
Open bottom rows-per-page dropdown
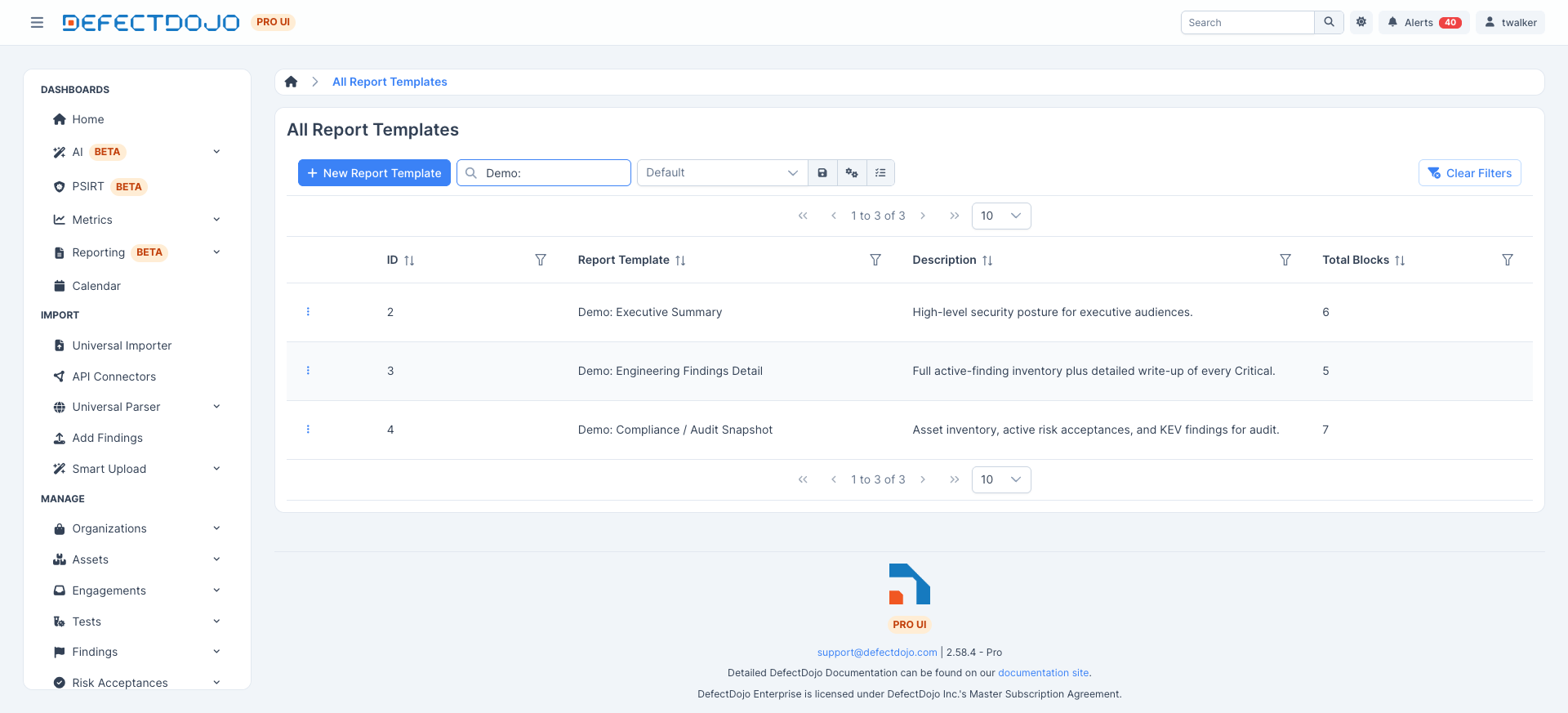[1001, 479]
